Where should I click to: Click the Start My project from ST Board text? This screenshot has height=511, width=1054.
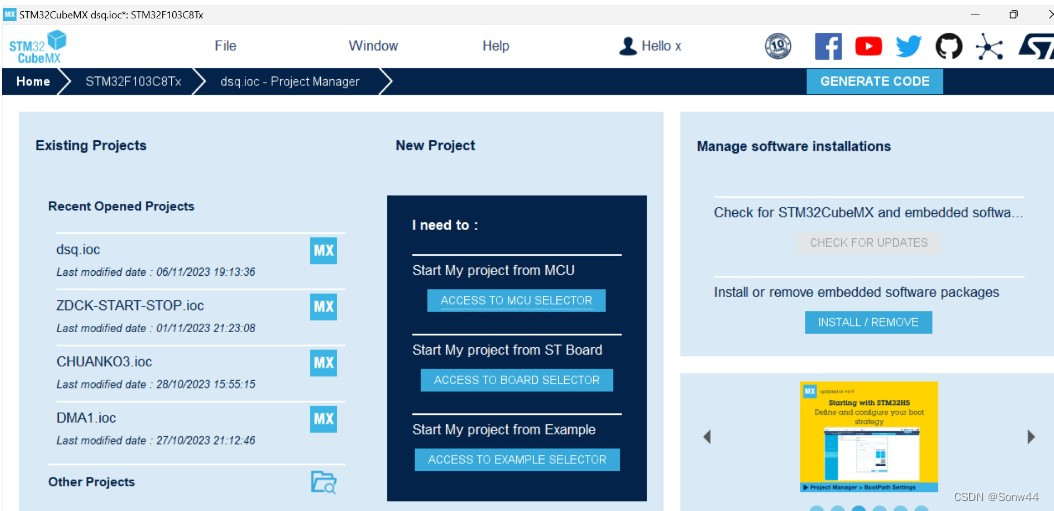point(508,350)
